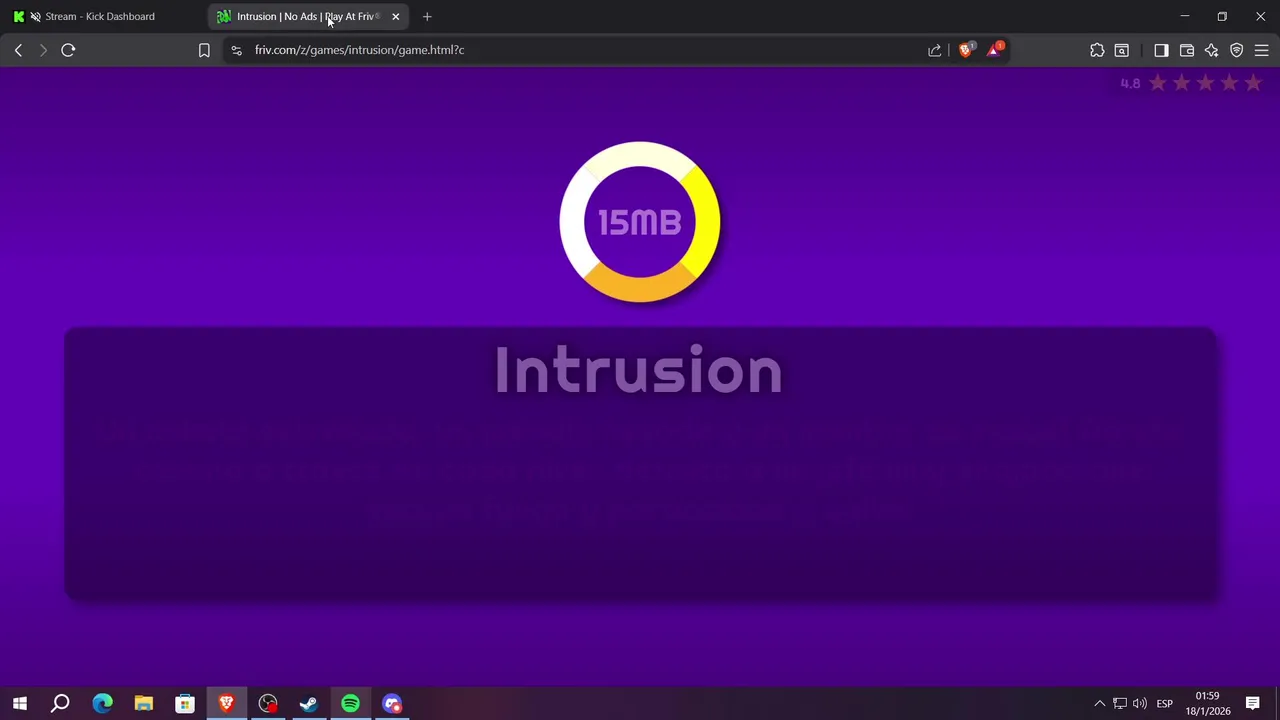Viewport: 1280px width, 720px height.
Task: Open the Brave Shields lion icon
Action: coord(966,49)
